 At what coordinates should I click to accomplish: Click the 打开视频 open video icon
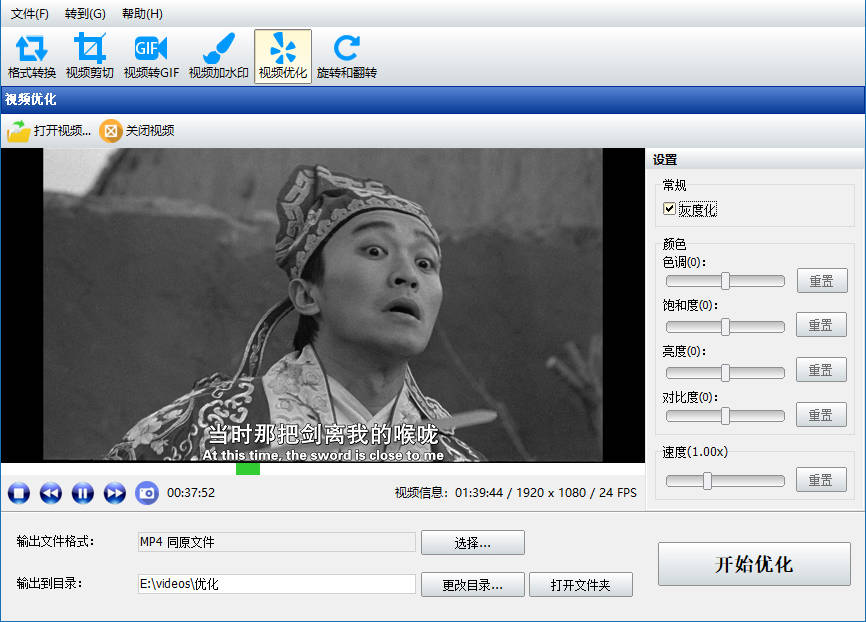(19, 131)
